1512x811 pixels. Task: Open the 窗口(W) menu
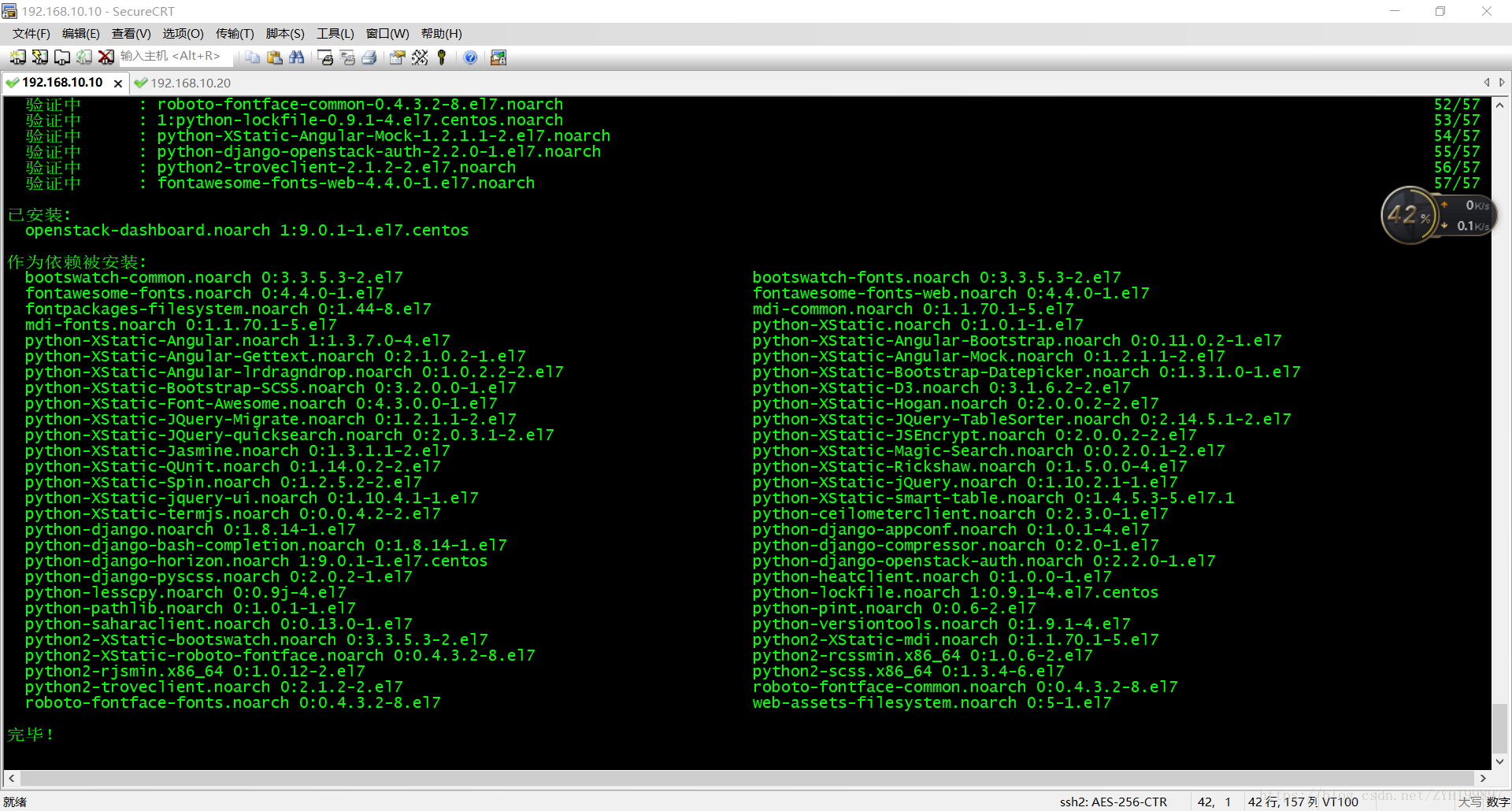coord(387,33)
